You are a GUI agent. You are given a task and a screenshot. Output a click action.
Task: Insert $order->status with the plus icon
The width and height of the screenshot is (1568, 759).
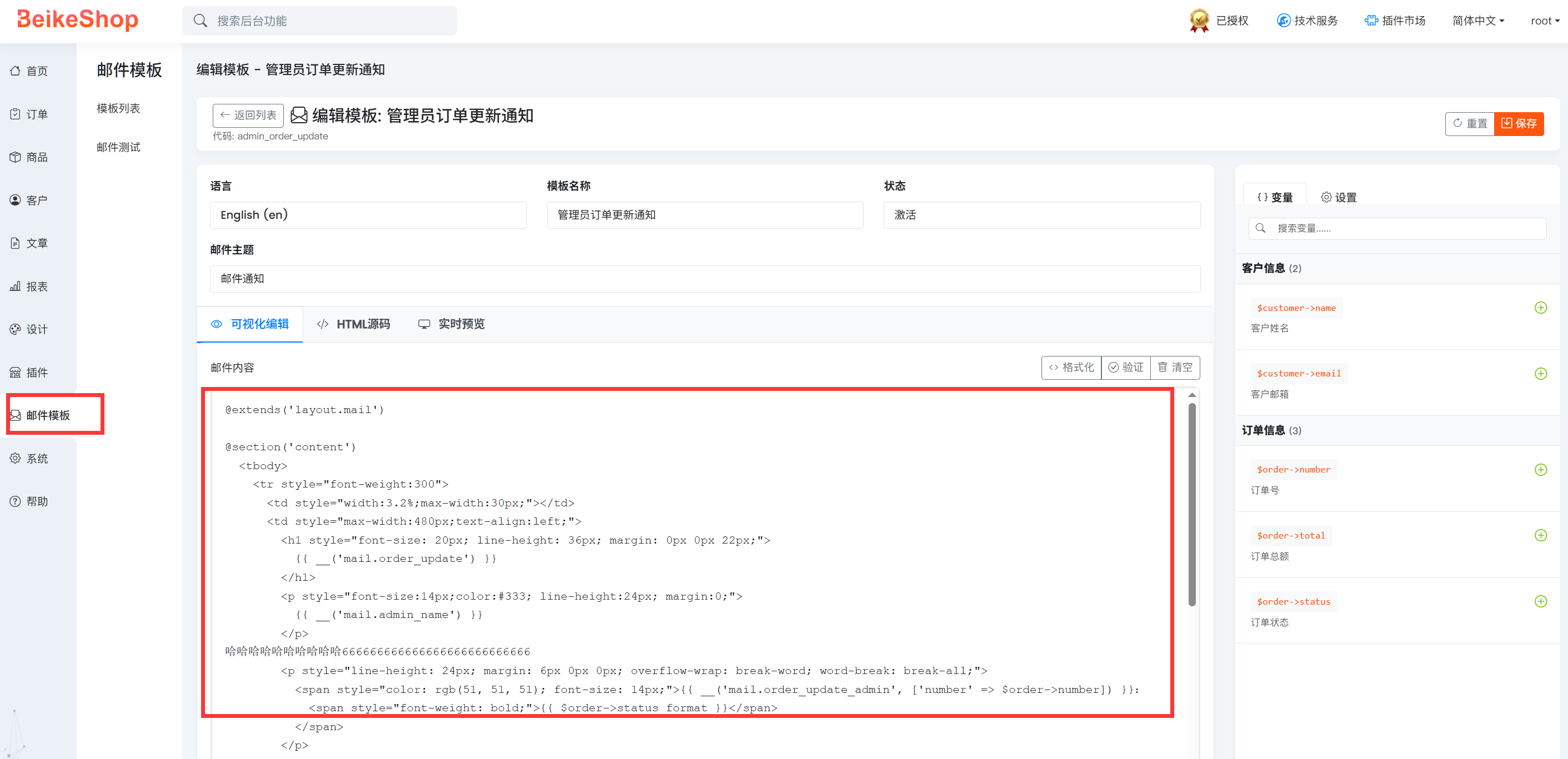1540,601
